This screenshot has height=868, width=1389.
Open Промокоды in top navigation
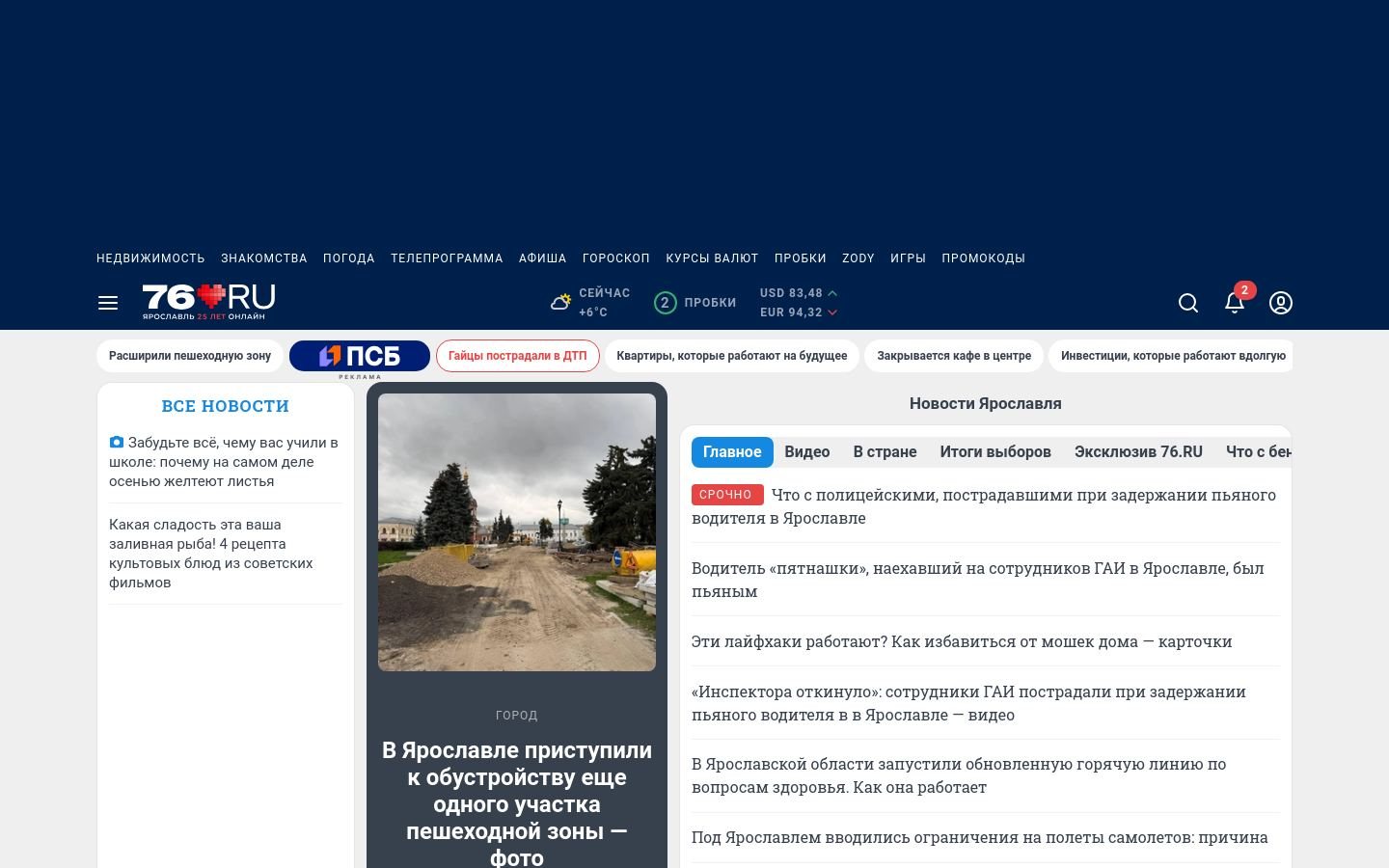click(x=984, y=258)
